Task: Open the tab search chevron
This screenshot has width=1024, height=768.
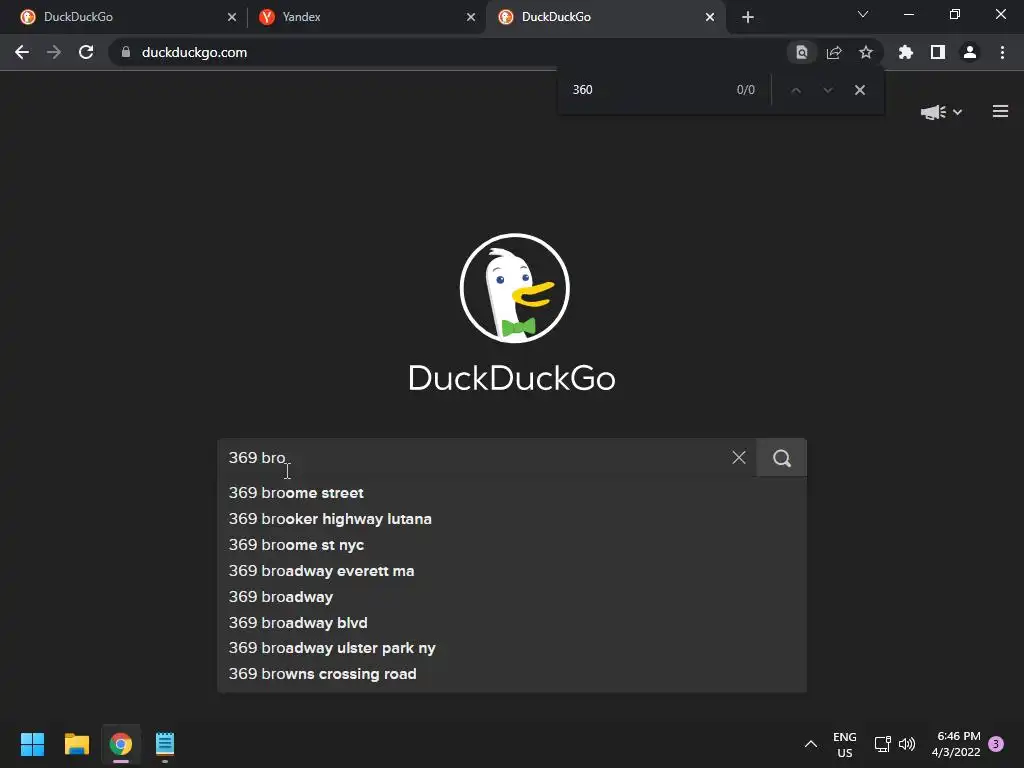Action: [863, 14]
